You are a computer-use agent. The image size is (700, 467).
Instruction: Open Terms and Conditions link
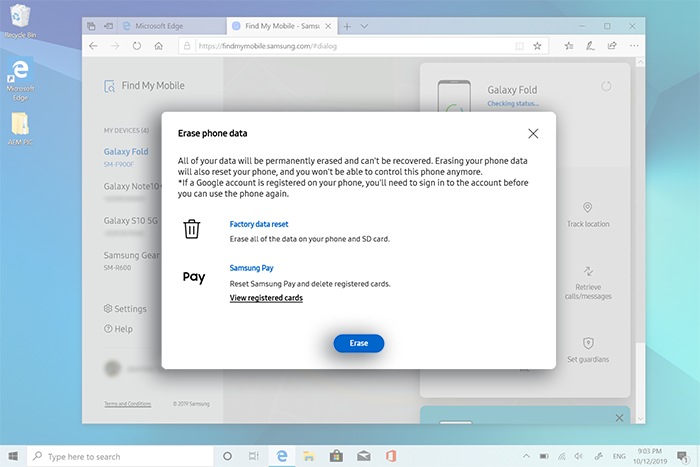(x=128, y=404)
